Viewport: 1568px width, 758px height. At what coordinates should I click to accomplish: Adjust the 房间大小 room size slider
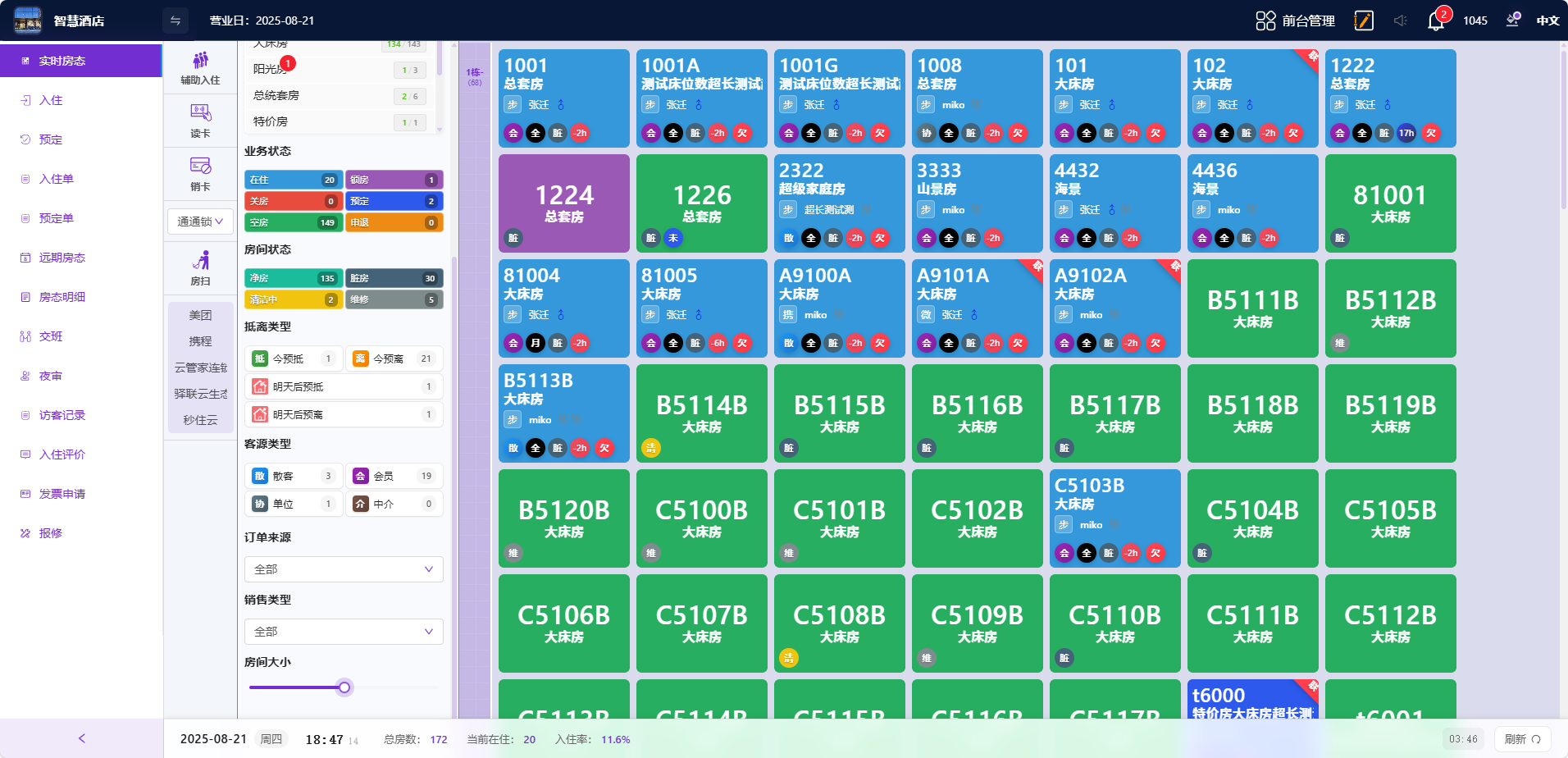pos(344,687)
